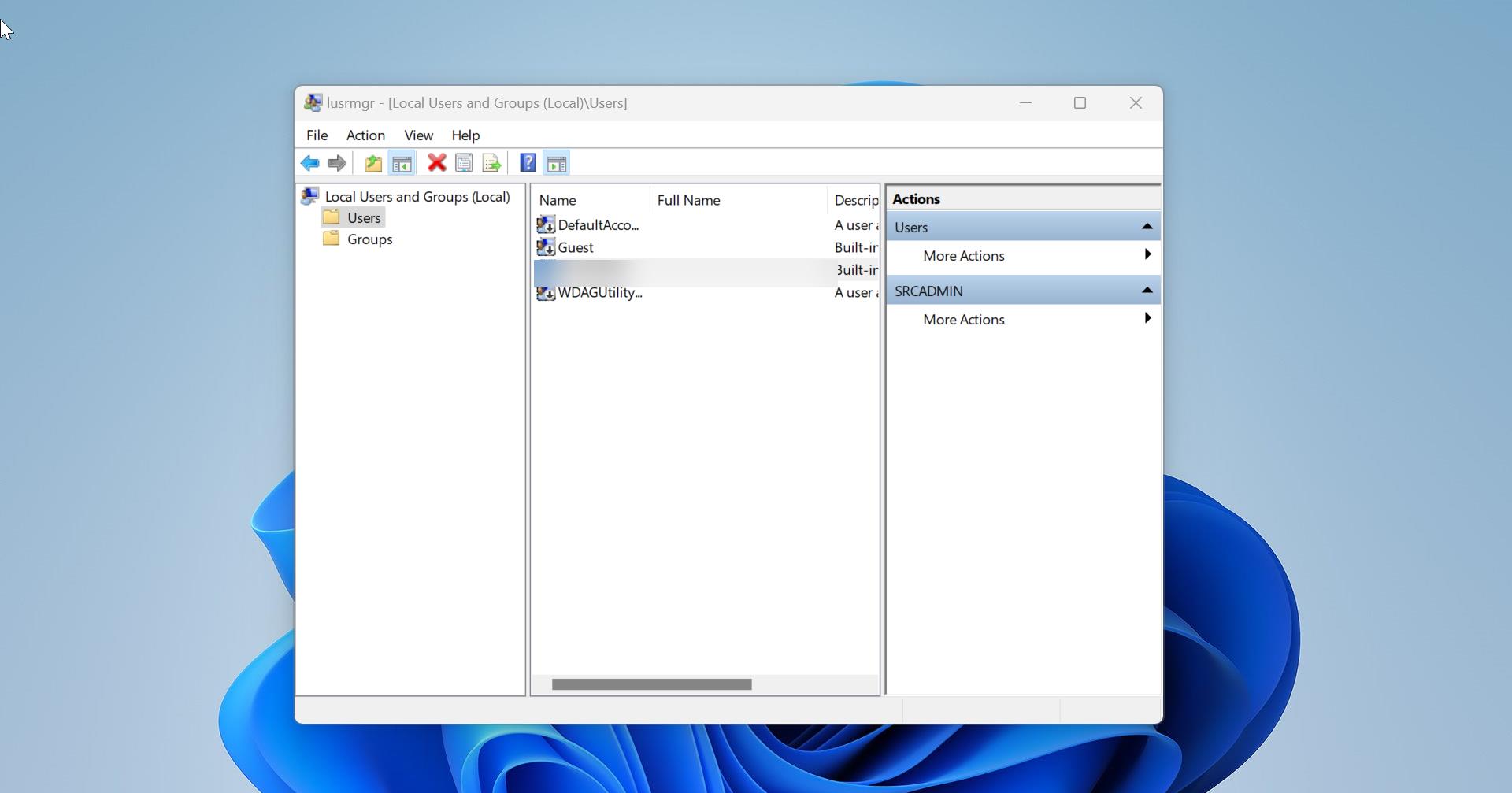
Task: Collapse the SRCADMIN section in Actions pane
Action: pos(1147,290)
